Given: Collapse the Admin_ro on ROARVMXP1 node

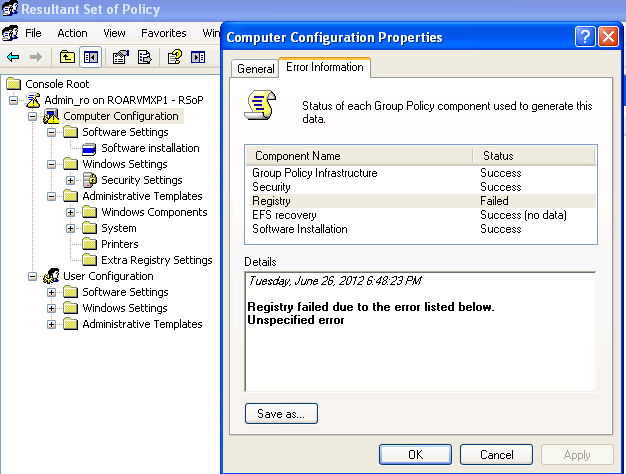Looking at the screenshot, I should coord(14,100).
